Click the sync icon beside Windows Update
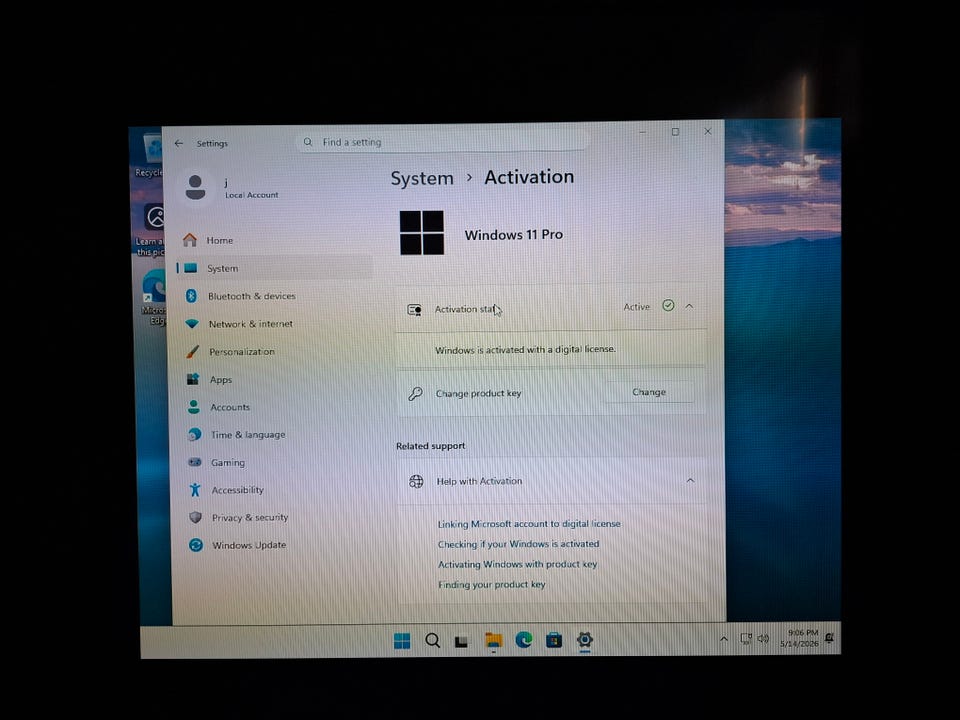960x720 pixels. [196, 545]
